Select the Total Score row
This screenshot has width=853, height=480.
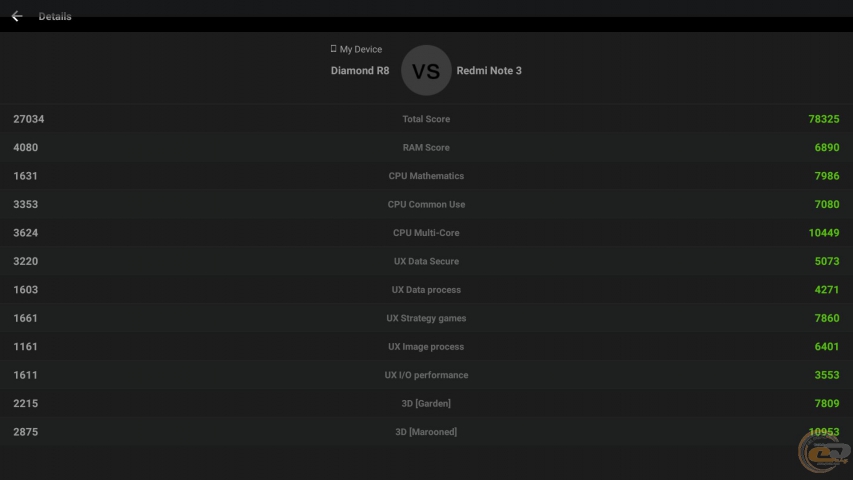[426, 119]
